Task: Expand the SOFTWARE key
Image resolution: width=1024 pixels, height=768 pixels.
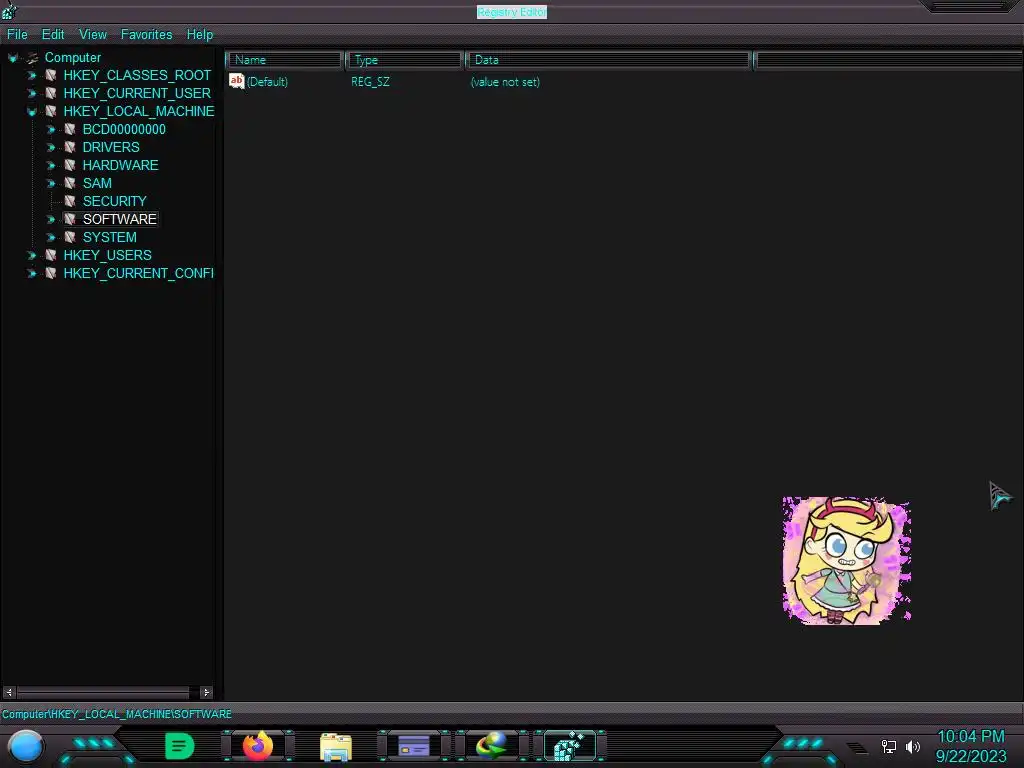Action: pos(50,219)
